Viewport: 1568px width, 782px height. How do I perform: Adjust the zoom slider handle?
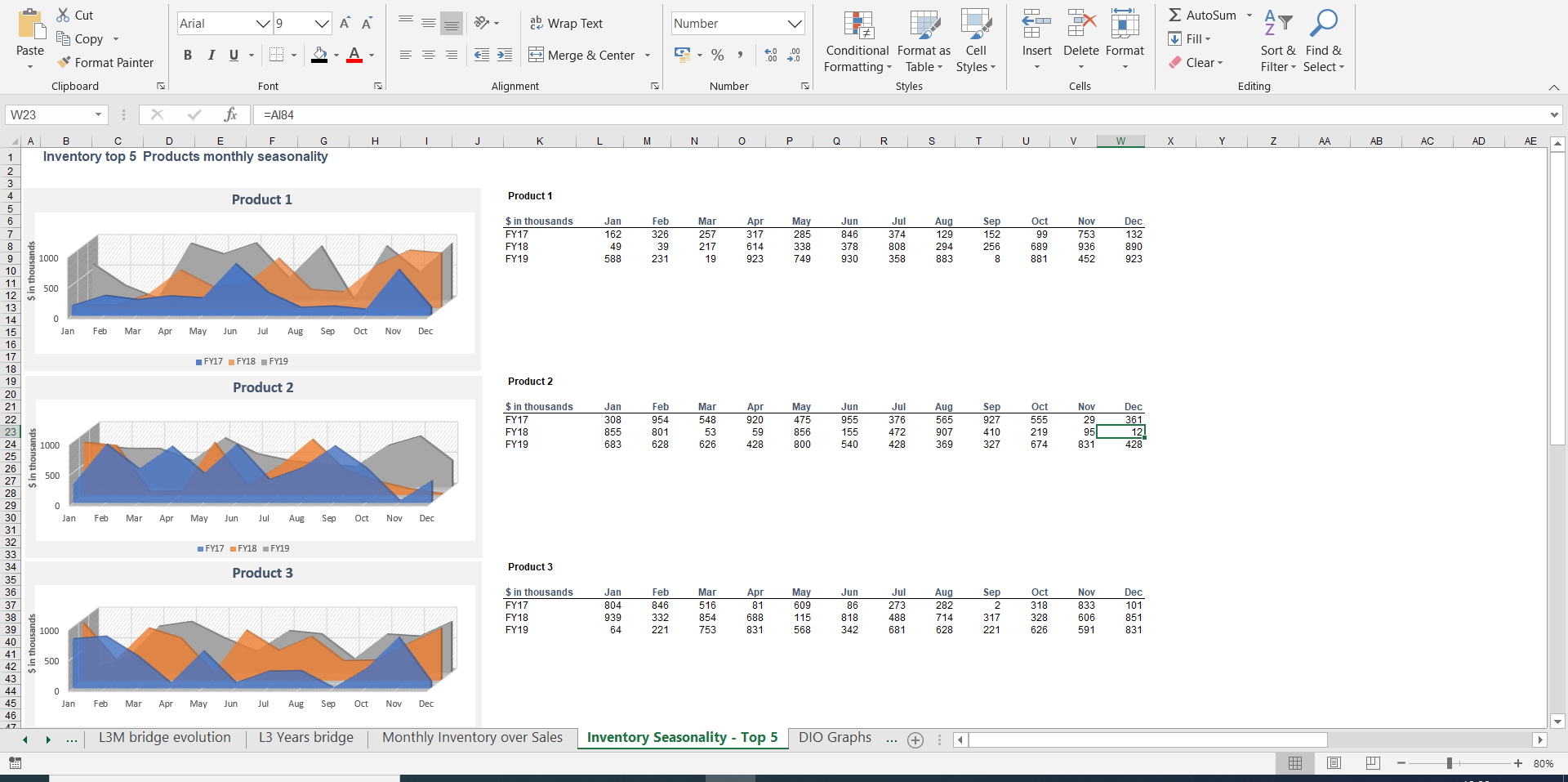pos(1450,763)
